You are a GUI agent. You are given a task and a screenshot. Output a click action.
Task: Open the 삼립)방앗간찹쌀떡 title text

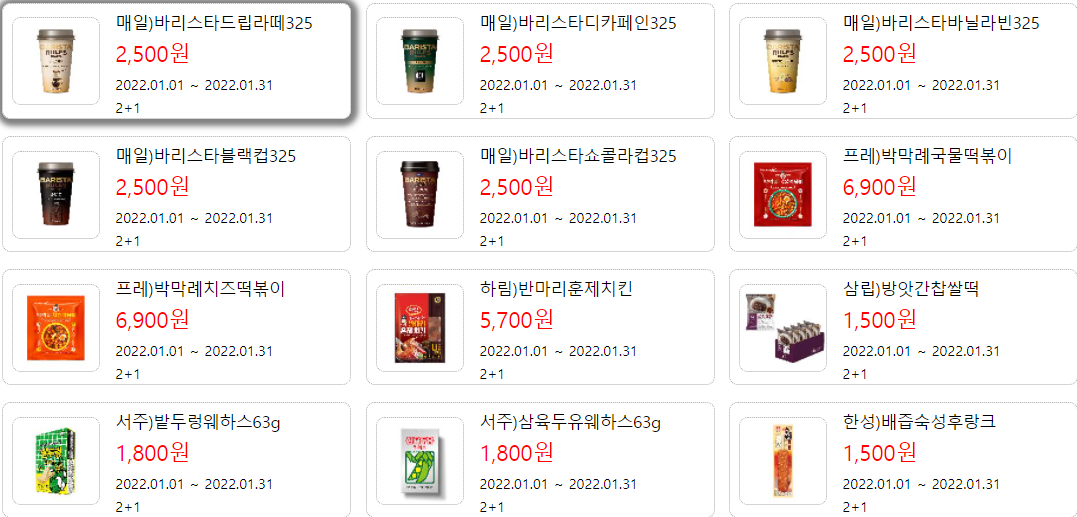coord(910,290)
